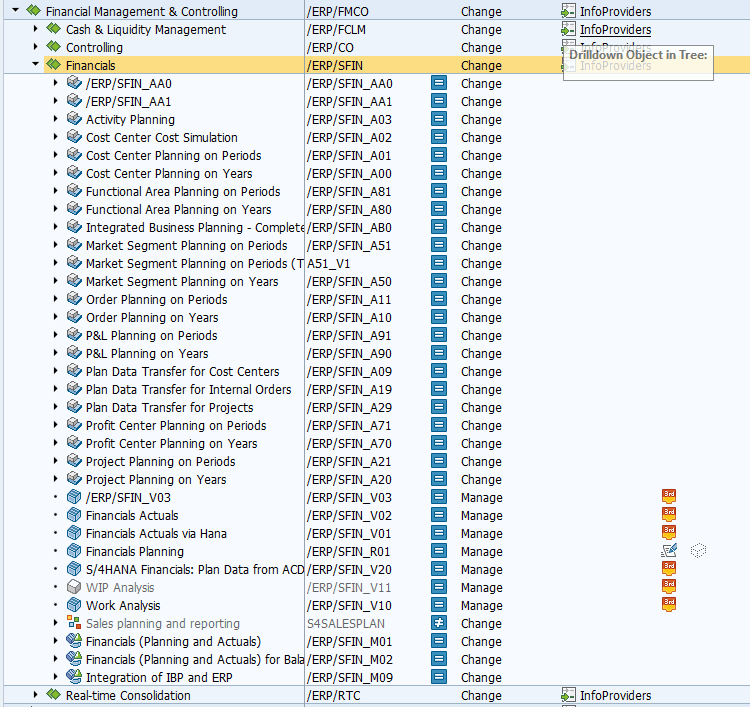The image size is (750, 707).
Task: Click the status icon for /ERP/SFIN_M09
Action: coord(439,677)
